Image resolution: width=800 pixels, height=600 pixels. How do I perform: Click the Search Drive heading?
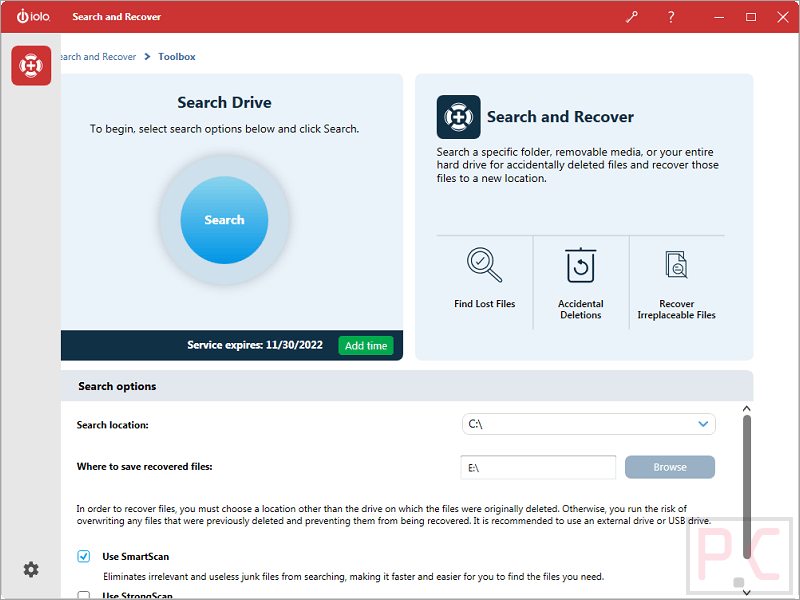click(224, 103)
